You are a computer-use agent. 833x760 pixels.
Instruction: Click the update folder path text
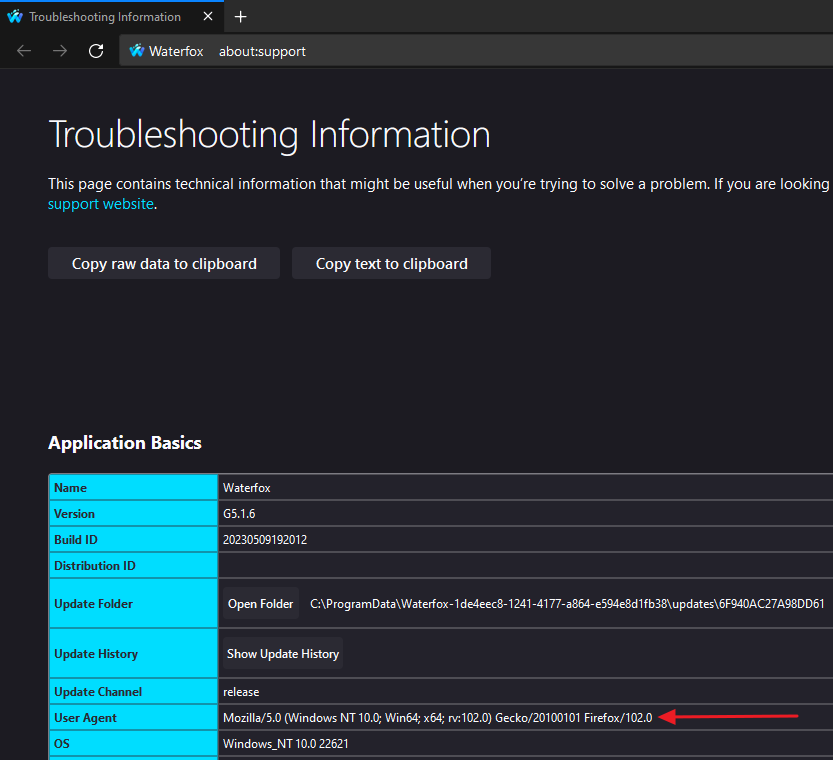566,604
